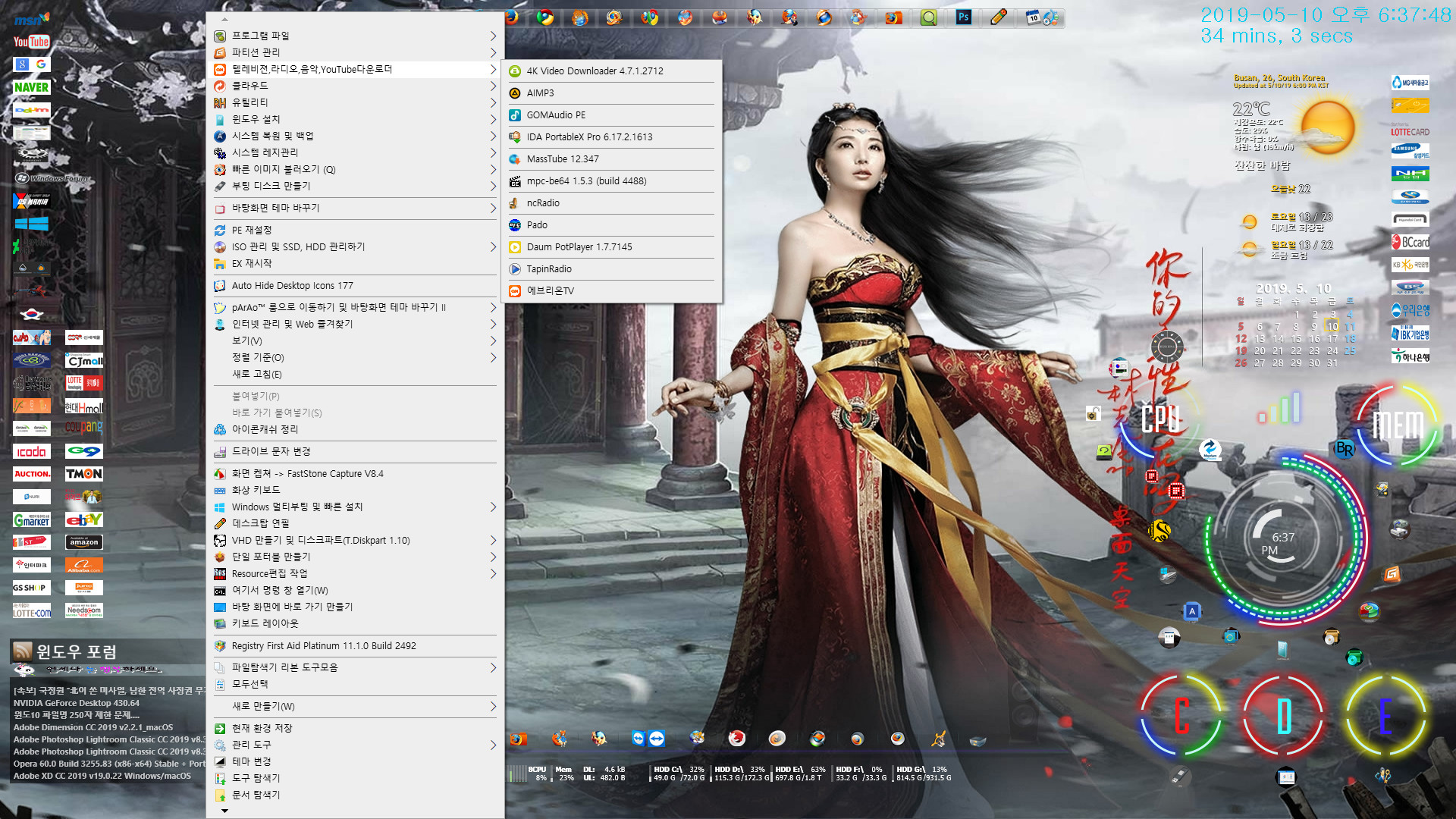Open the Needs.com shortcut icon
The image size is (1456, 819).
pos(84,610)
